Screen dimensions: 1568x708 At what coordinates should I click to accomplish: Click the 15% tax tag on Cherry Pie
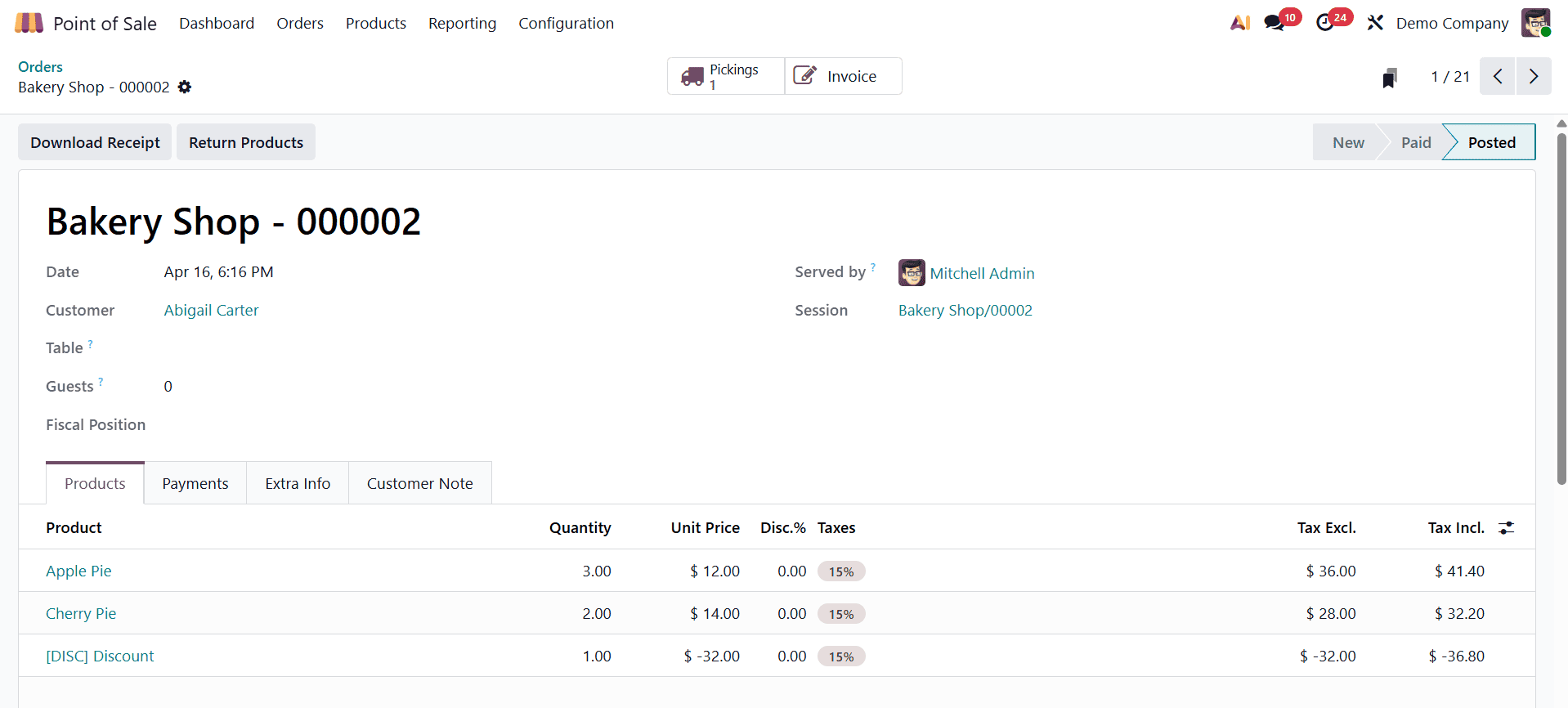[841, 614]
